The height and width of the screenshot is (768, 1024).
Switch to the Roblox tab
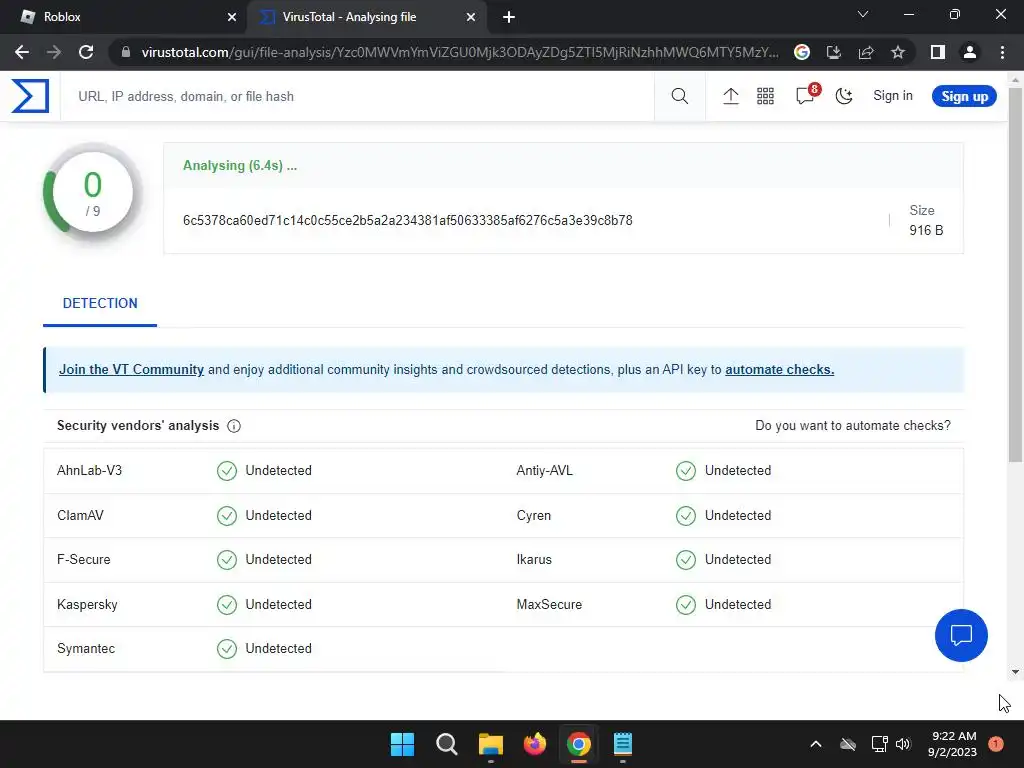tap(124, 17)
